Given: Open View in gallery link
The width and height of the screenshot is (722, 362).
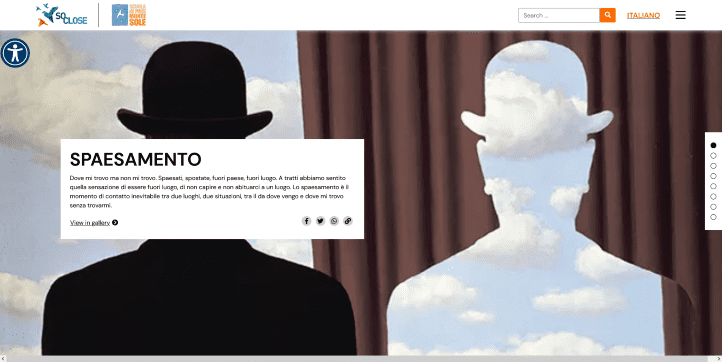Looking at the screenshot, I should click(90, 222).
